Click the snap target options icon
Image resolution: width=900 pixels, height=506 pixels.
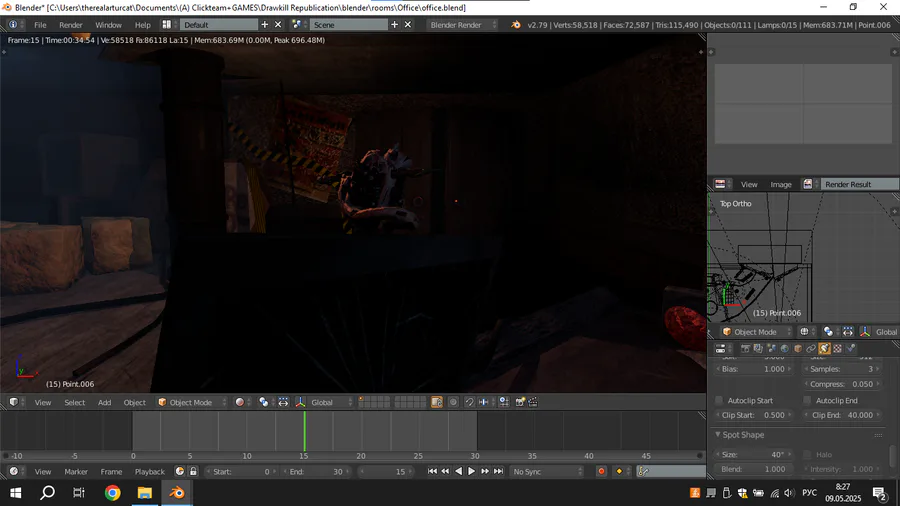pyautogui.click(x=504, y=402)
